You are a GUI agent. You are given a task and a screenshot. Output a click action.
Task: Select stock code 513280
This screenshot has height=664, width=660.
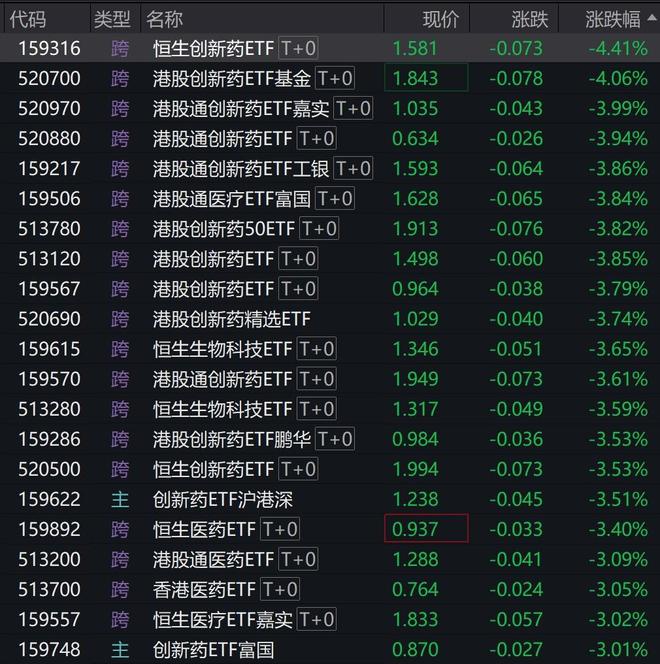[49, 409]
